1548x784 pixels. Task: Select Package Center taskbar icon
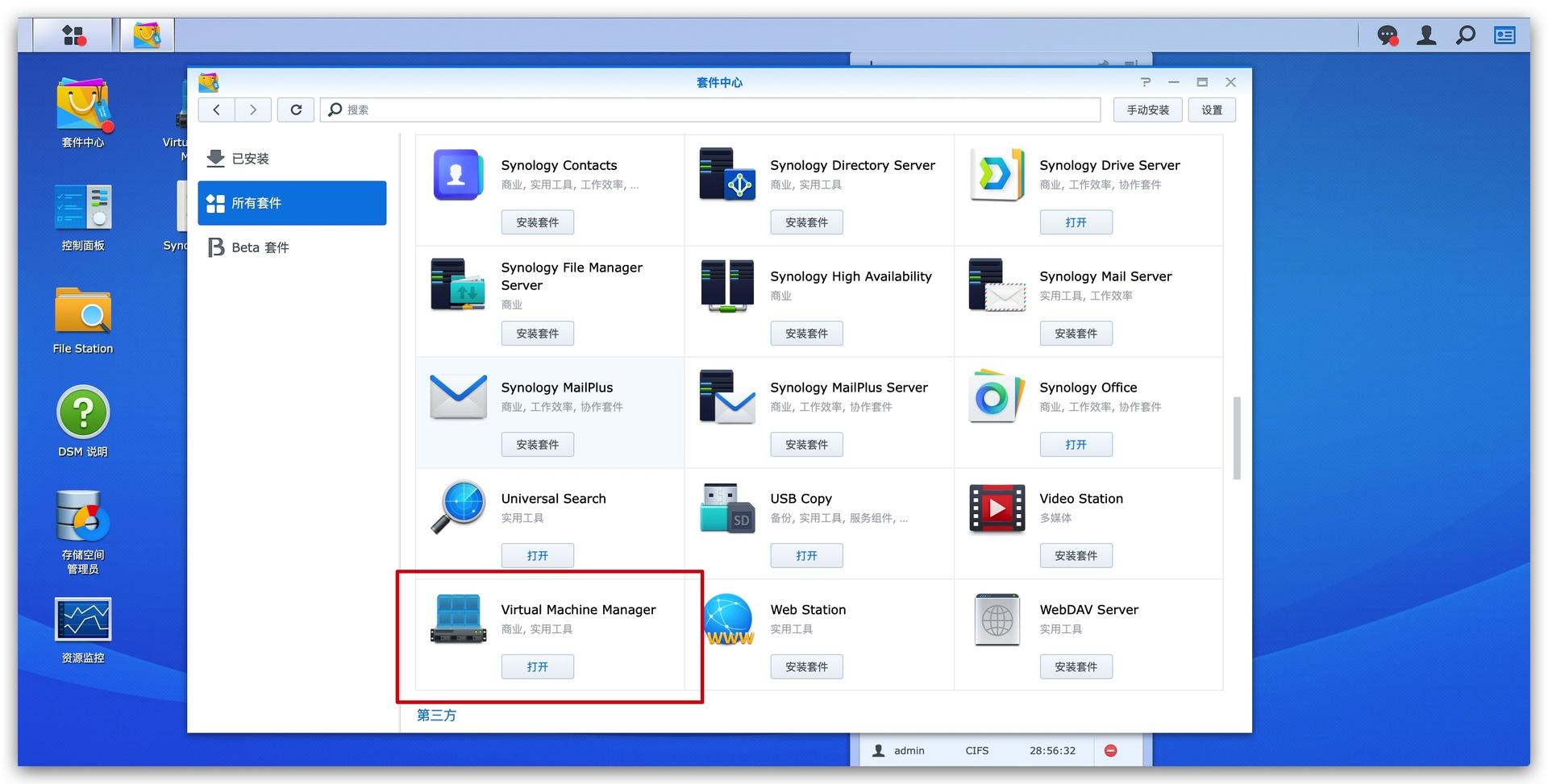tap(147, 35)
